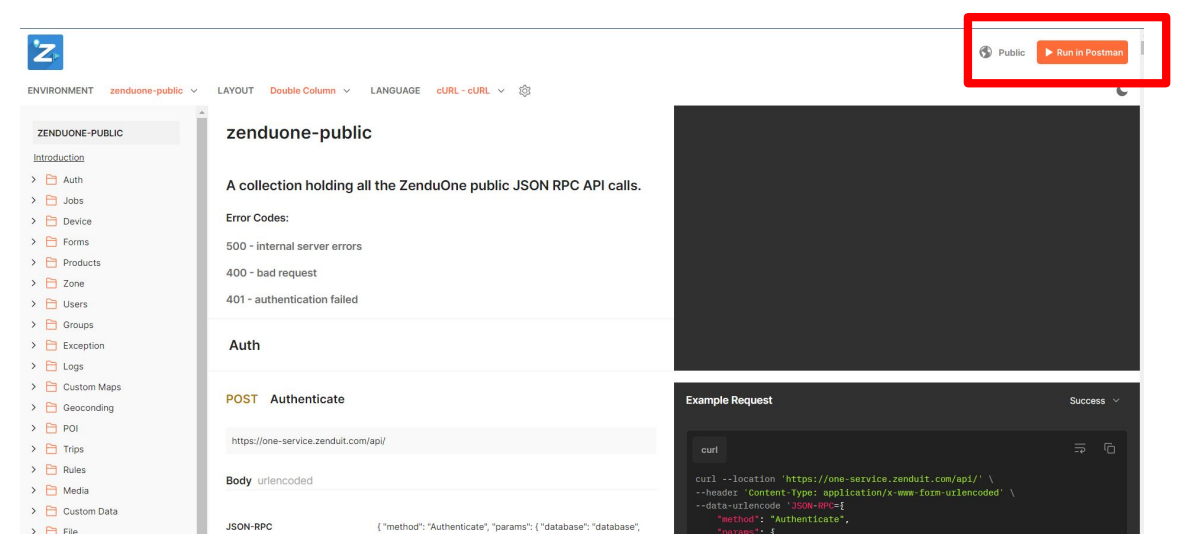Screen dimensions: 1192x538
Task: Click the Auth folder icon
Action: (52, 180)
